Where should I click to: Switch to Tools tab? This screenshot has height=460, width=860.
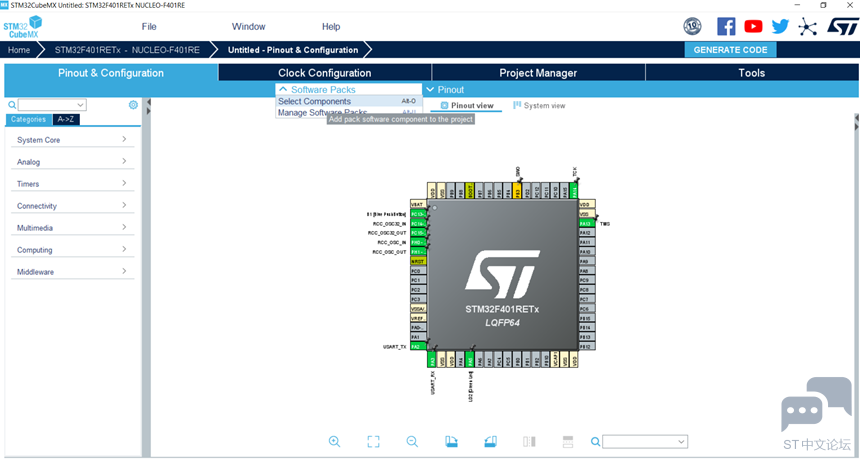pos(751,73)
